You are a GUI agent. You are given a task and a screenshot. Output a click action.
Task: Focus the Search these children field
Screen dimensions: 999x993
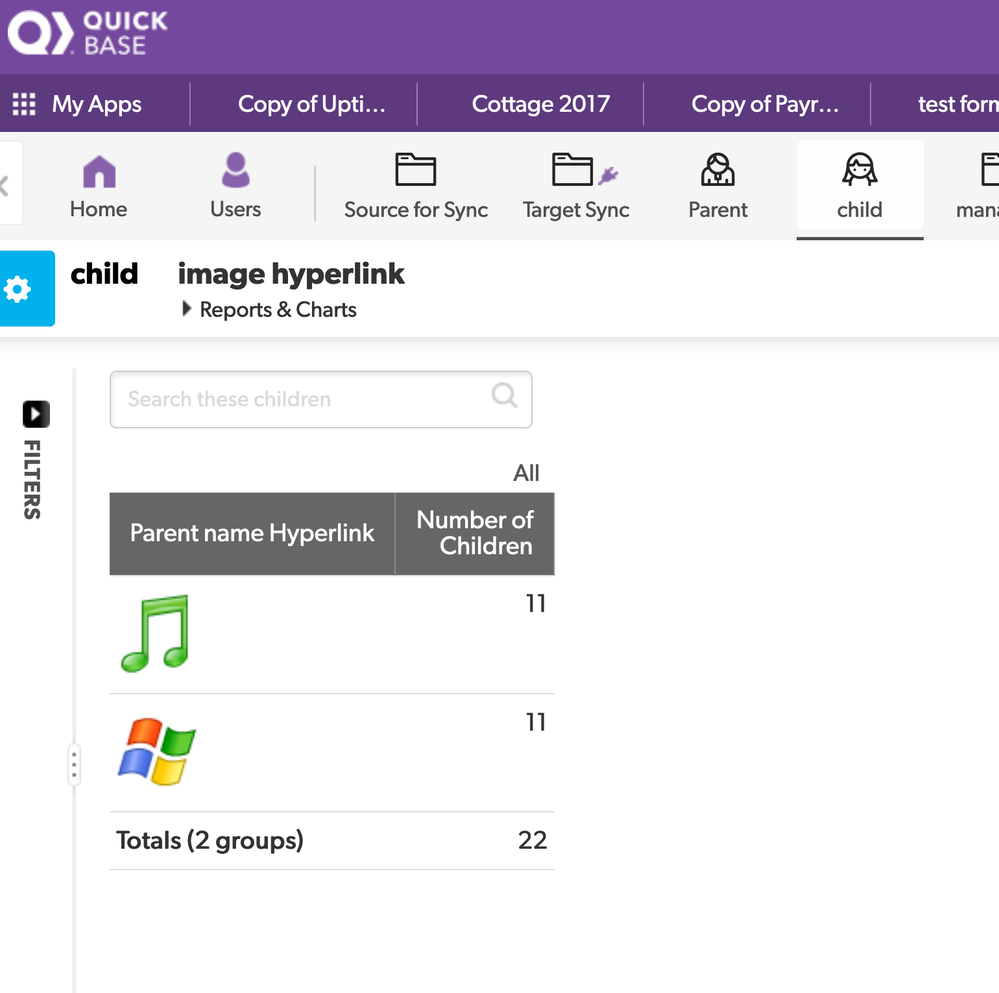(321, 399)
